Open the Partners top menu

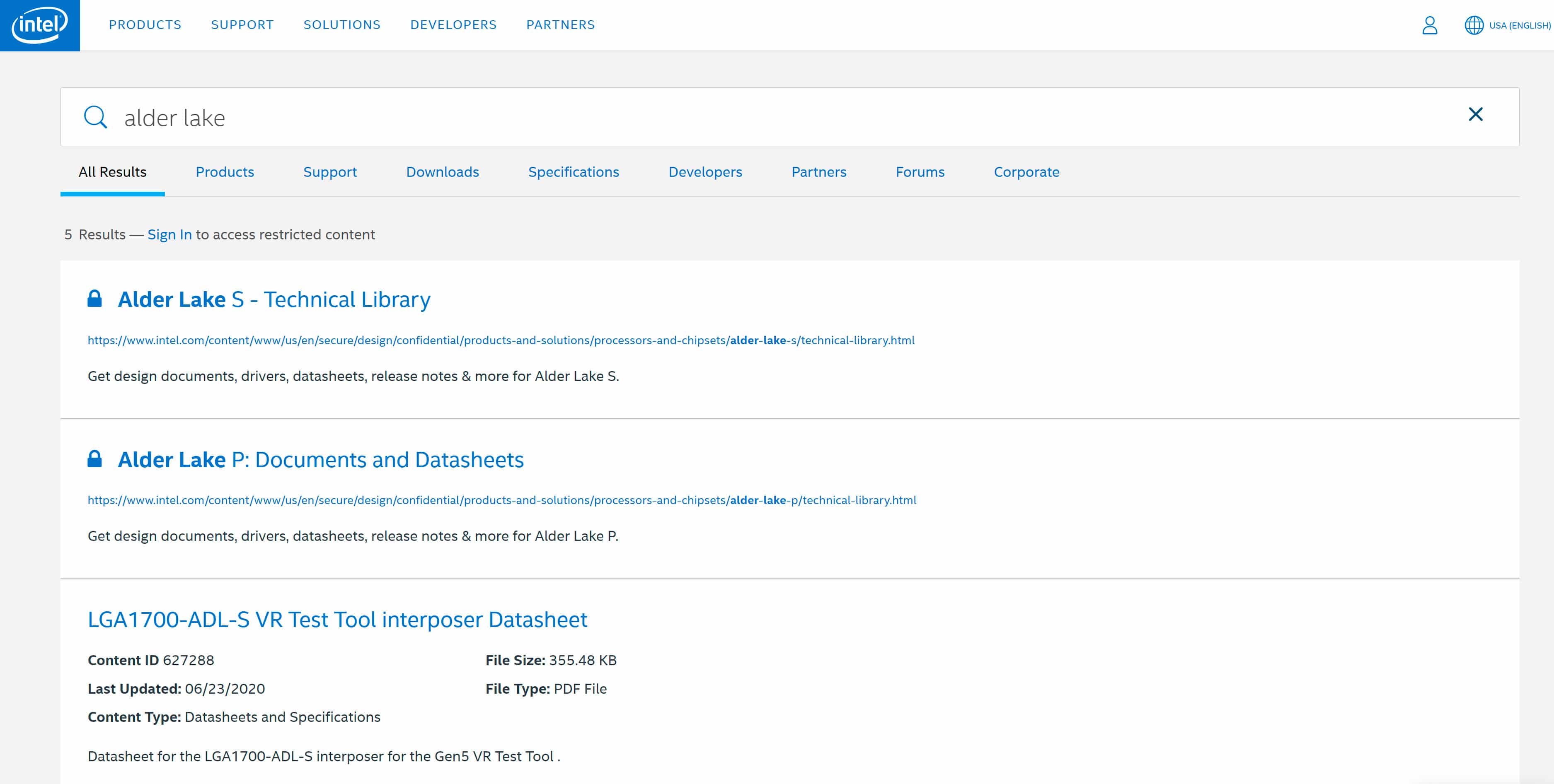coord(560,25)
